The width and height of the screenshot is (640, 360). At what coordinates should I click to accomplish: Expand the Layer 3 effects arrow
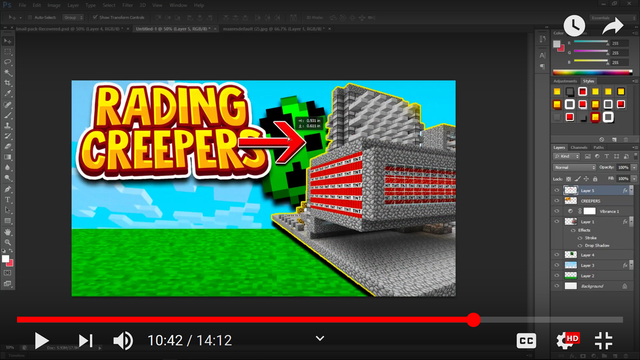tap(631, 265)
